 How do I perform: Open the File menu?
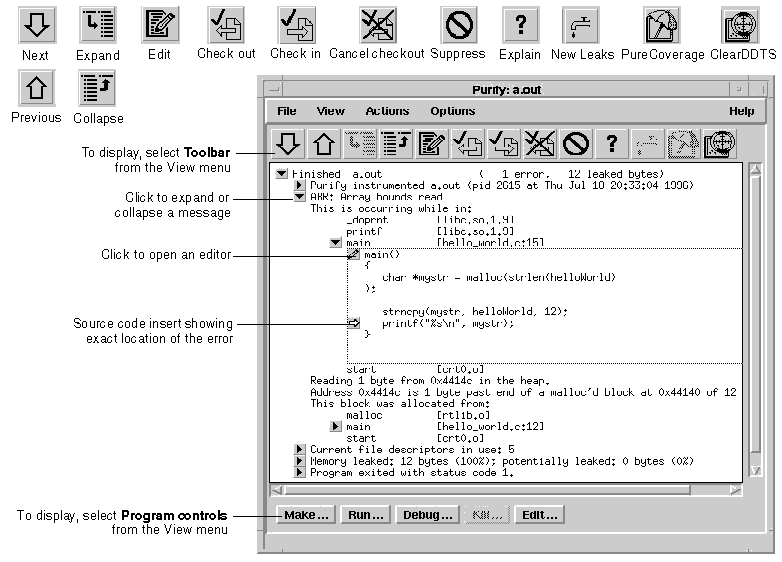[287, 111]
